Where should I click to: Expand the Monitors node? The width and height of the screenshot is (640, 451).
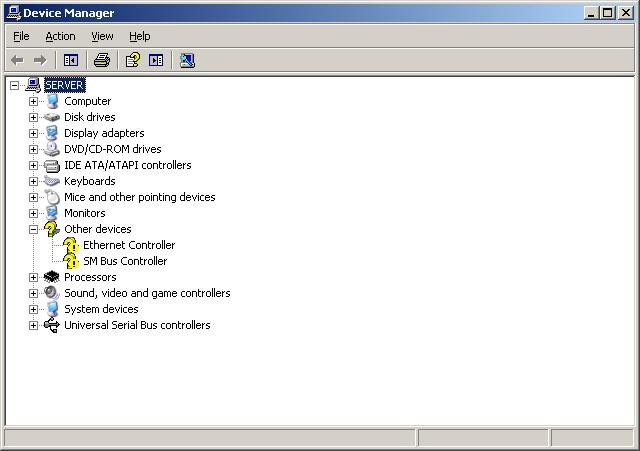pos(33,213)
